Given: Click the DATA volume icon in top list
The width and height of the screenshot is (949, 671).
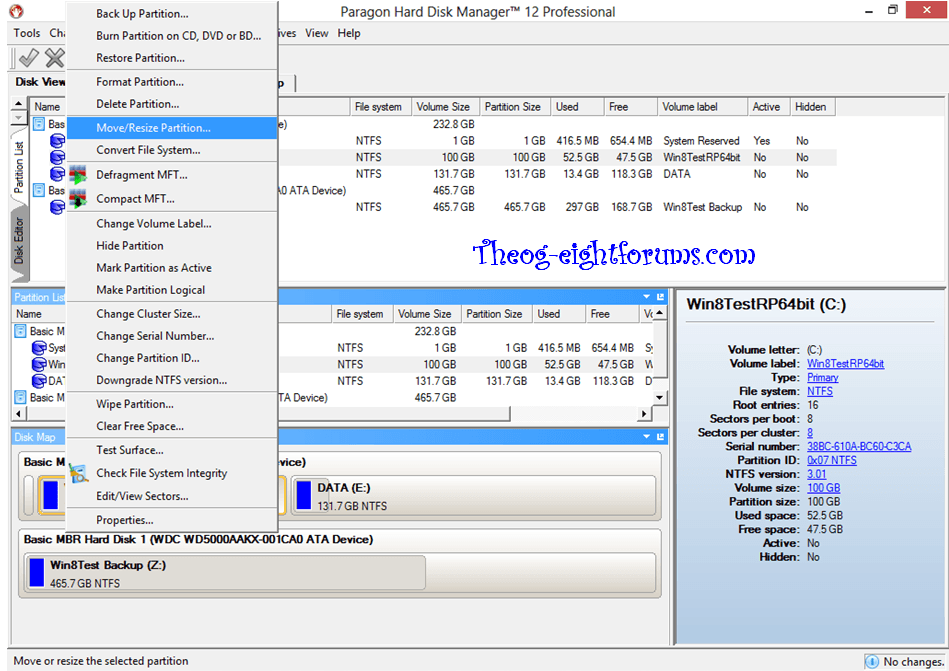Looking at the screenshot, I should coord(57,174).
